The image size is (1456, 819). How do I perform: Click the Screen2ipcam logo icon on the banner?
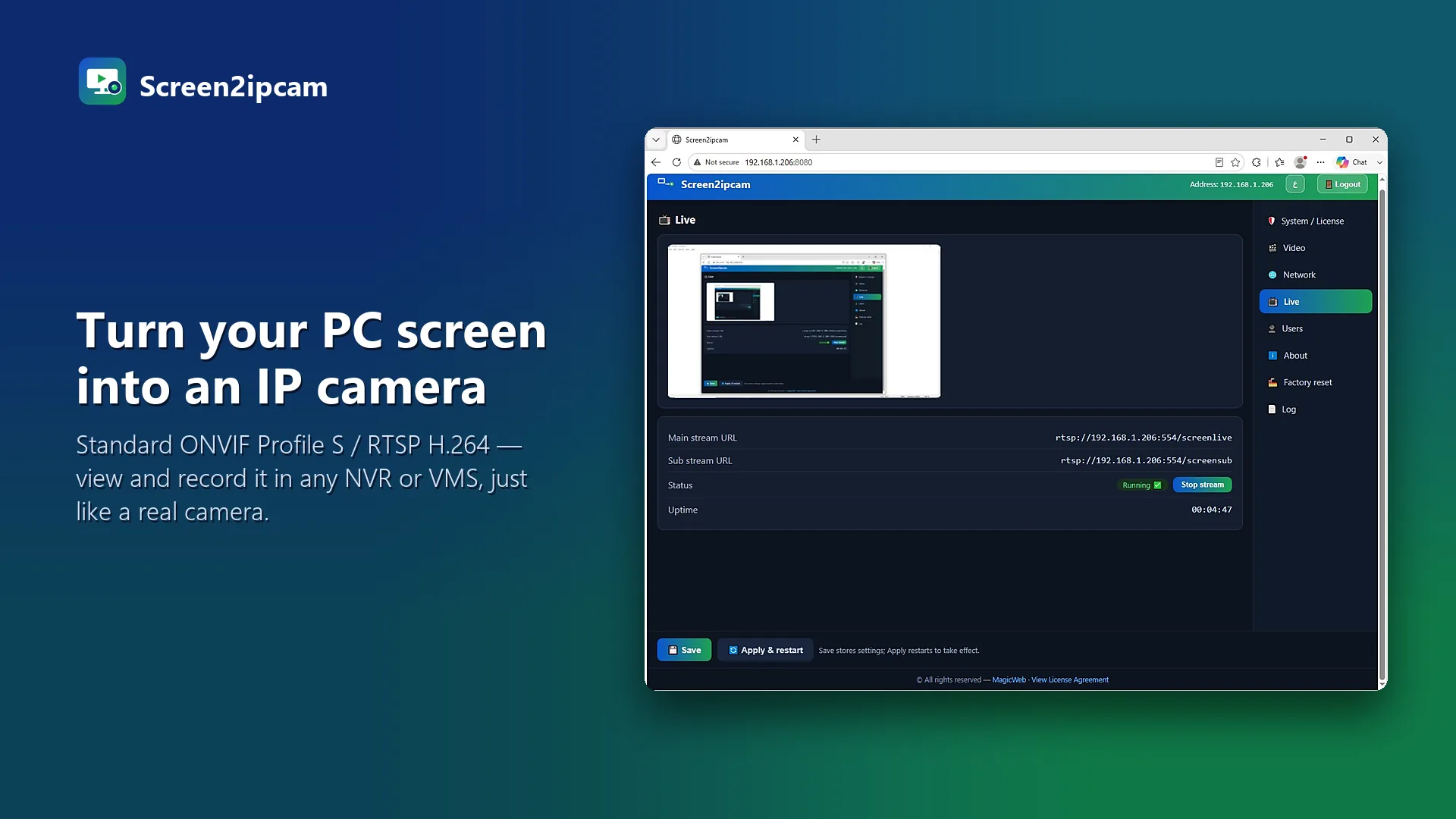tap(102, 81)
